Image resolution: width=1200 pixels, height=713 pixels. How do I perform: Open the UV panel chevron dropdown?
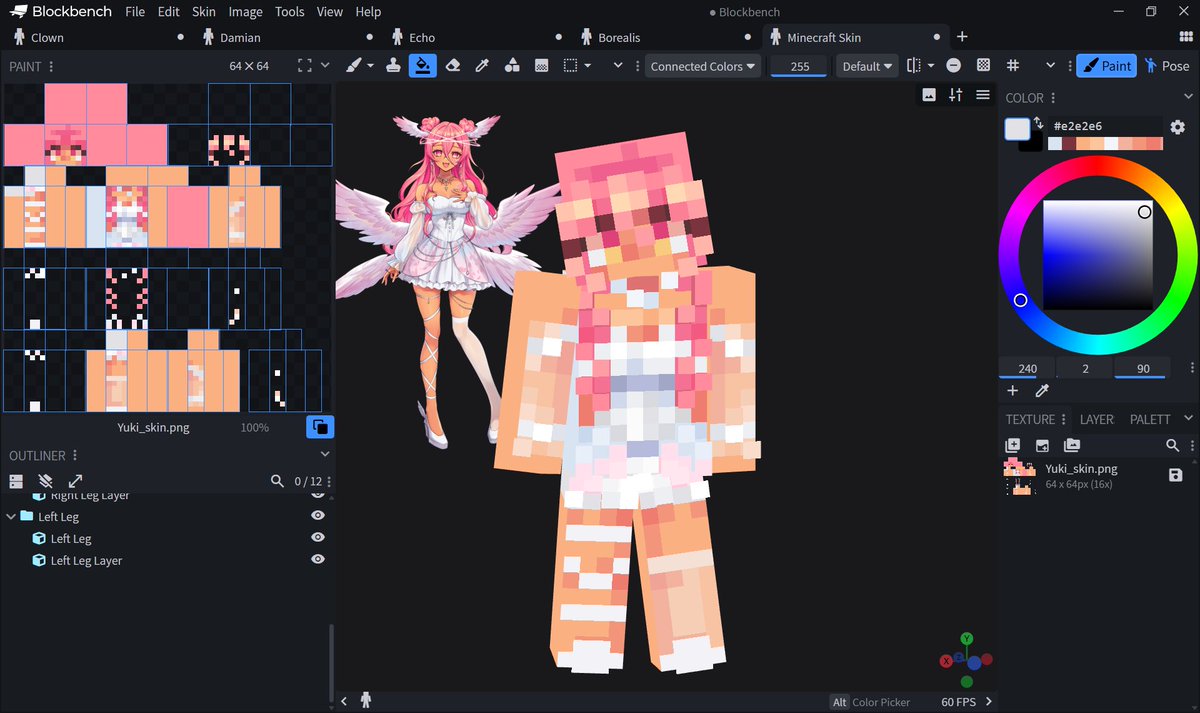(325, 66)
